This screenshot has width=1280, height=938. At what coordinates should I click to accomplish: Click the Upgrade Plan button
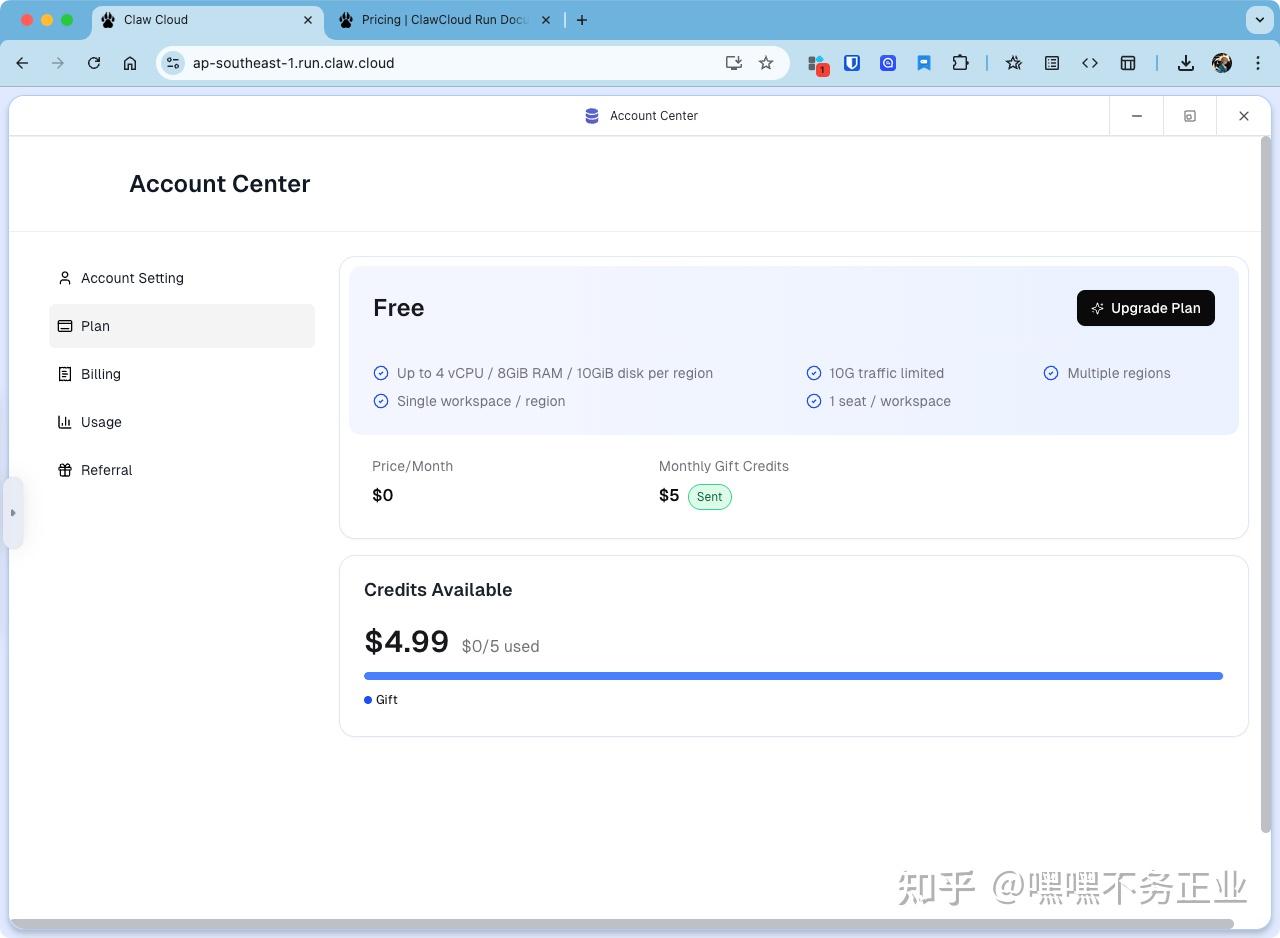[1145, 308]
